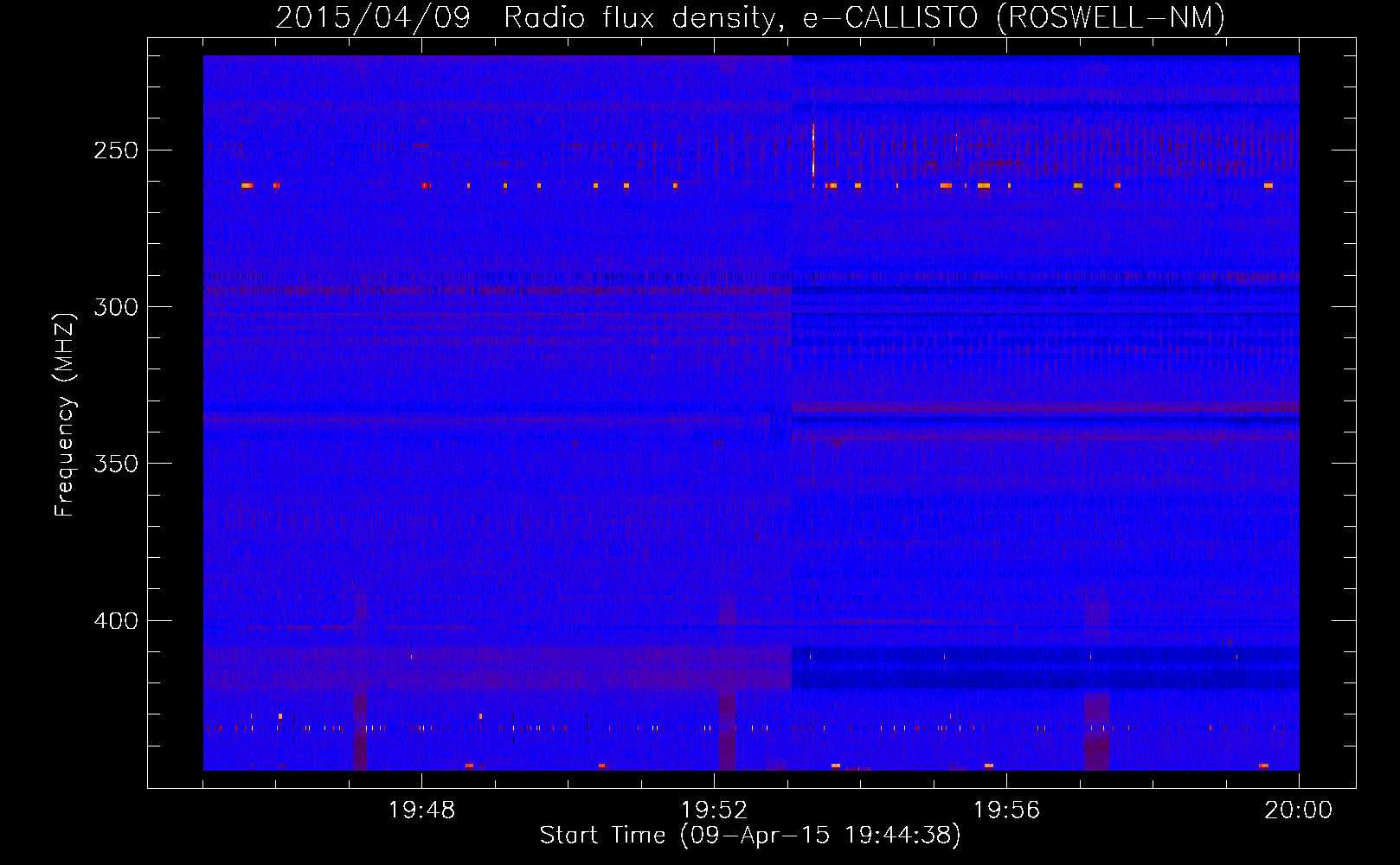Click the plot title containing e-CALLISTO (ROSWELL-NM)

click(x=750, y=17)
